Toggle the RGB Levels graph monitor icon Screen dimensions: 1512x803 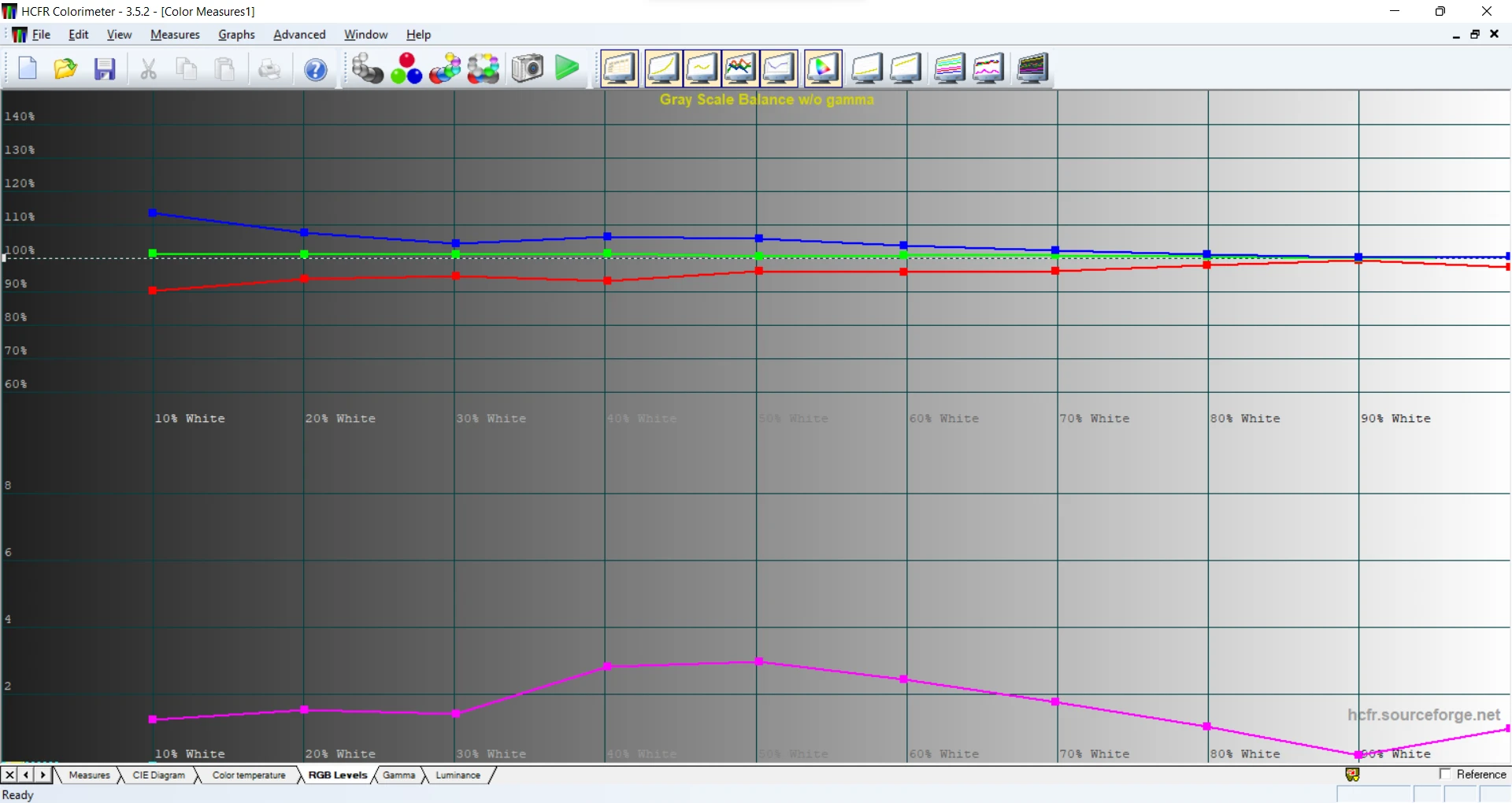pos(740,68)
